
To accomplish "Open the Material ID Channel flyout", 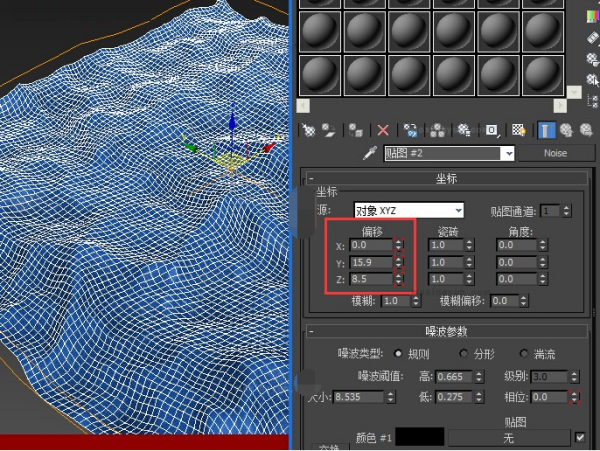I will (x=492, y=130).
